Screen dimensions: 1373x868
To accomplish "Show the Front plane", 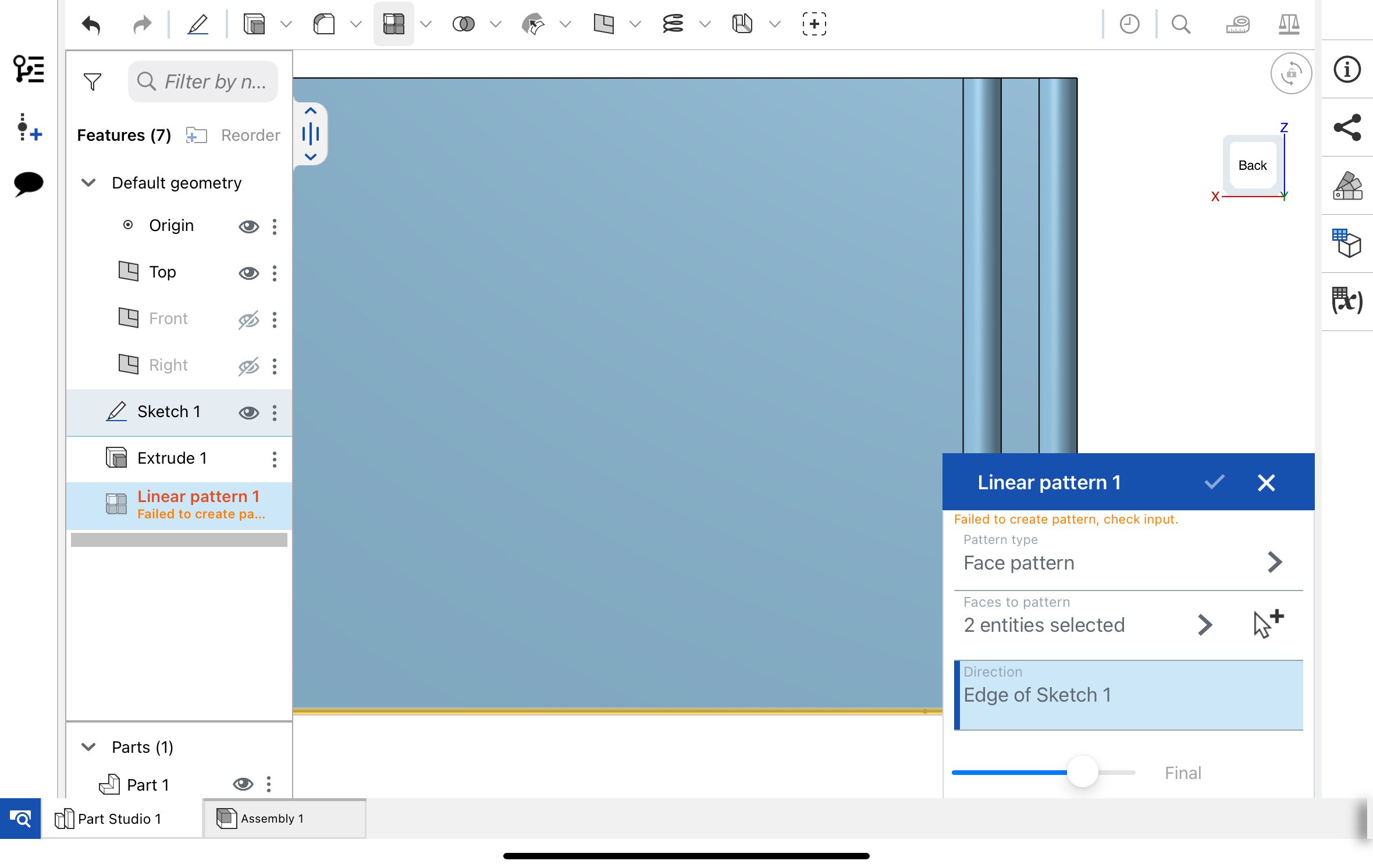I will pos(248,319).
